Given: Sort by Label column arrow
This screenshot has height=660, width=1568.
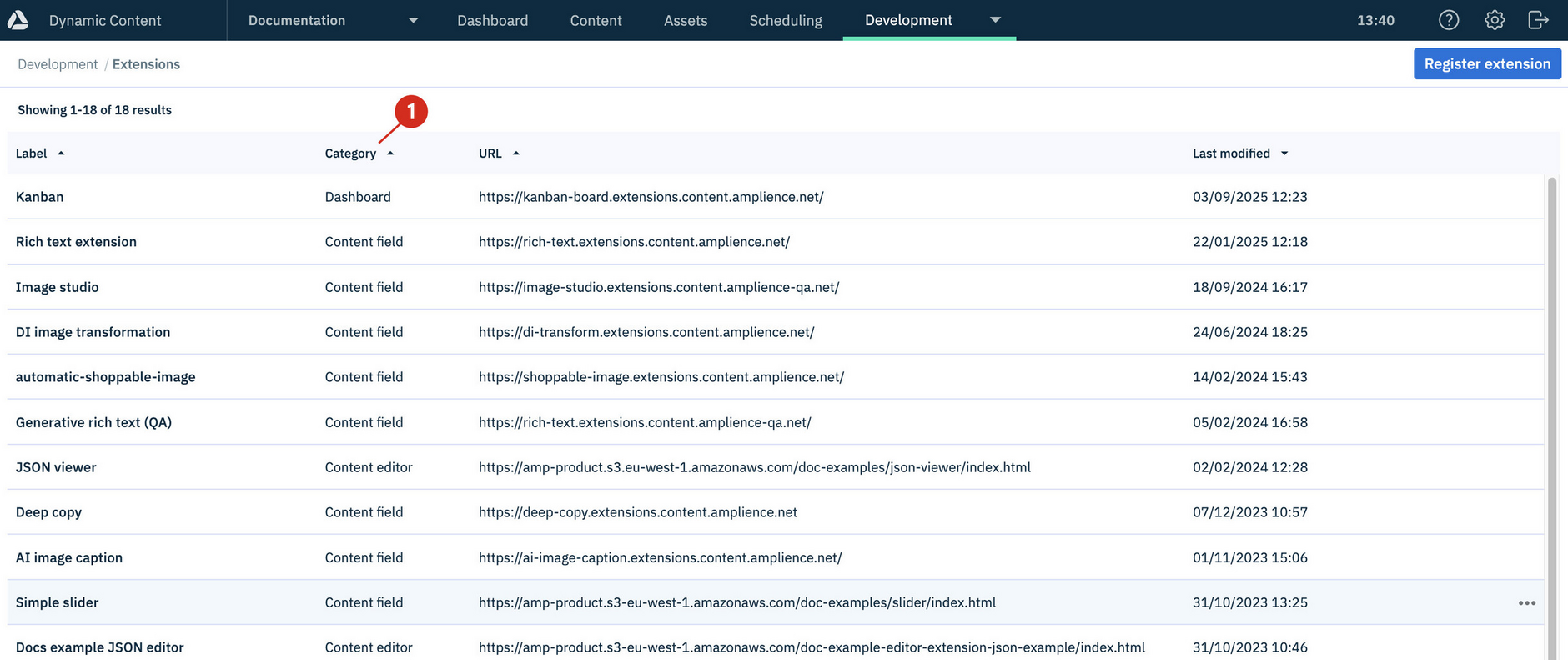Looking at the screenshot, I should [x=61, y=154].
